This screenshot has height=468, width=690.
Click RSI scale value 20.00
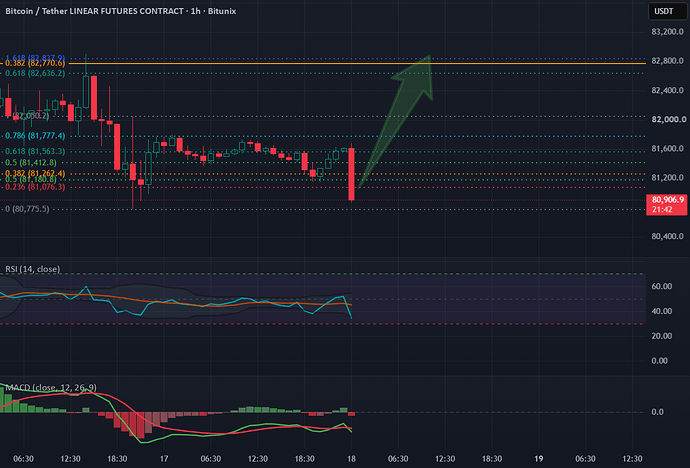pyautogui.click(x=661, y=336)
